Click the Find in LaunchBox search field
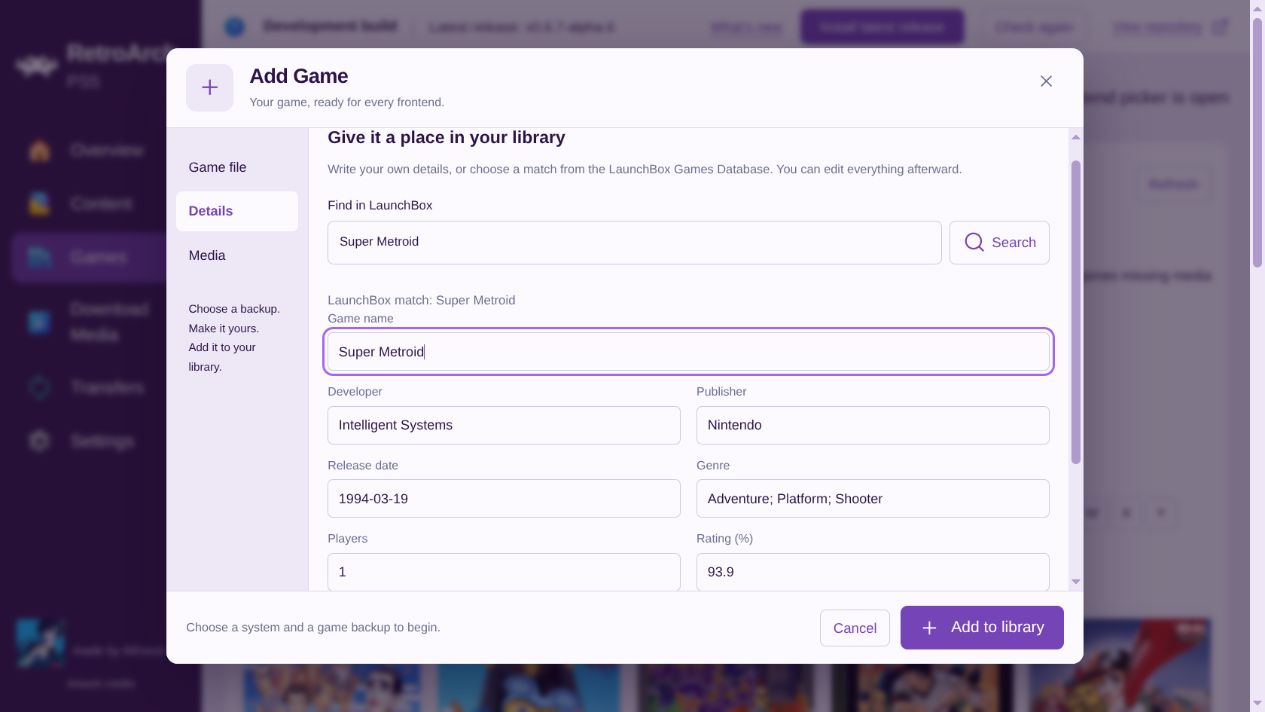 pyautogui.click(x=634, y=242)
